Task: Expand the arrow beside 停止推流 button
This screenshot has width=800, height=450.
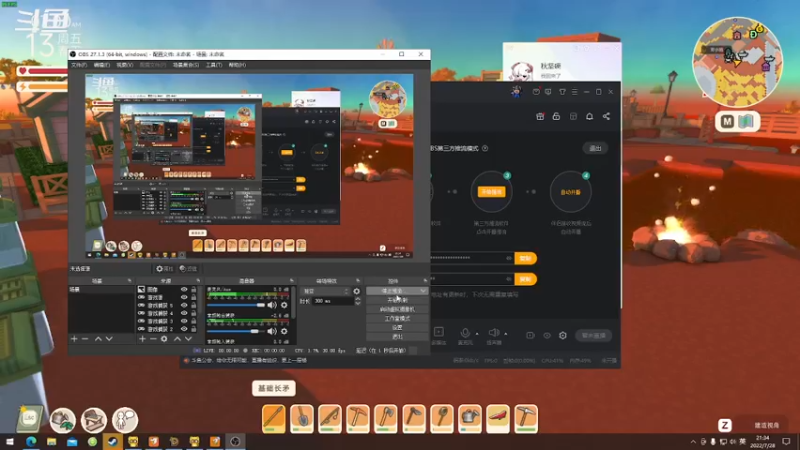Action: [423, 291]
